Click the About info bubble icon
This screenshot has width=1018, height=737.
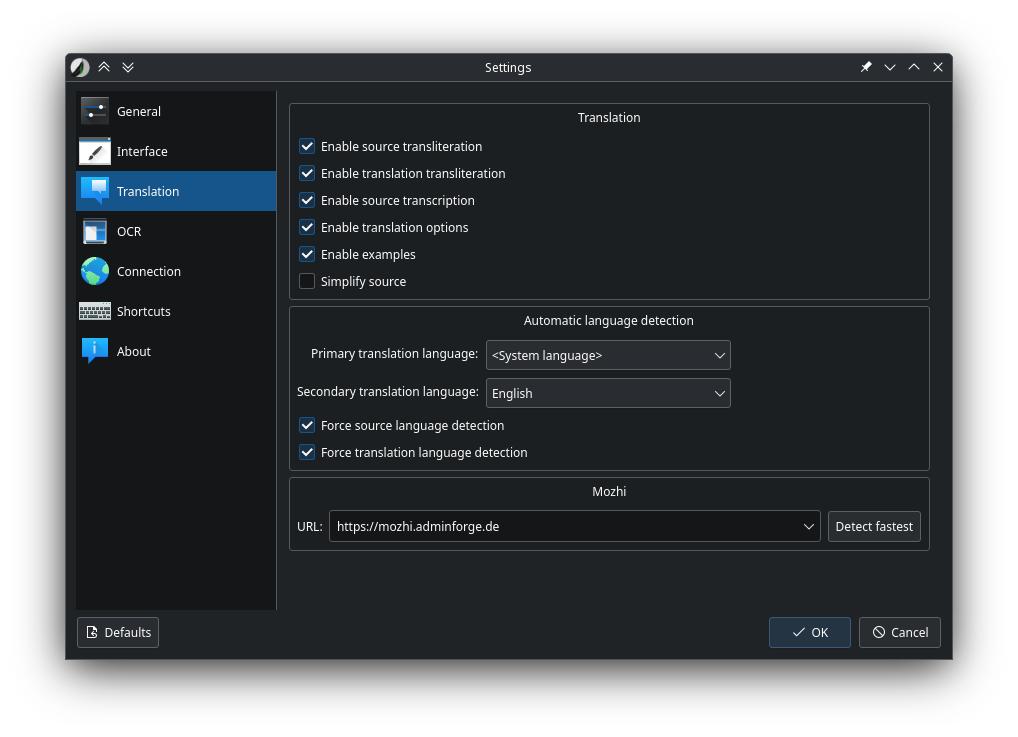point(95,351)
